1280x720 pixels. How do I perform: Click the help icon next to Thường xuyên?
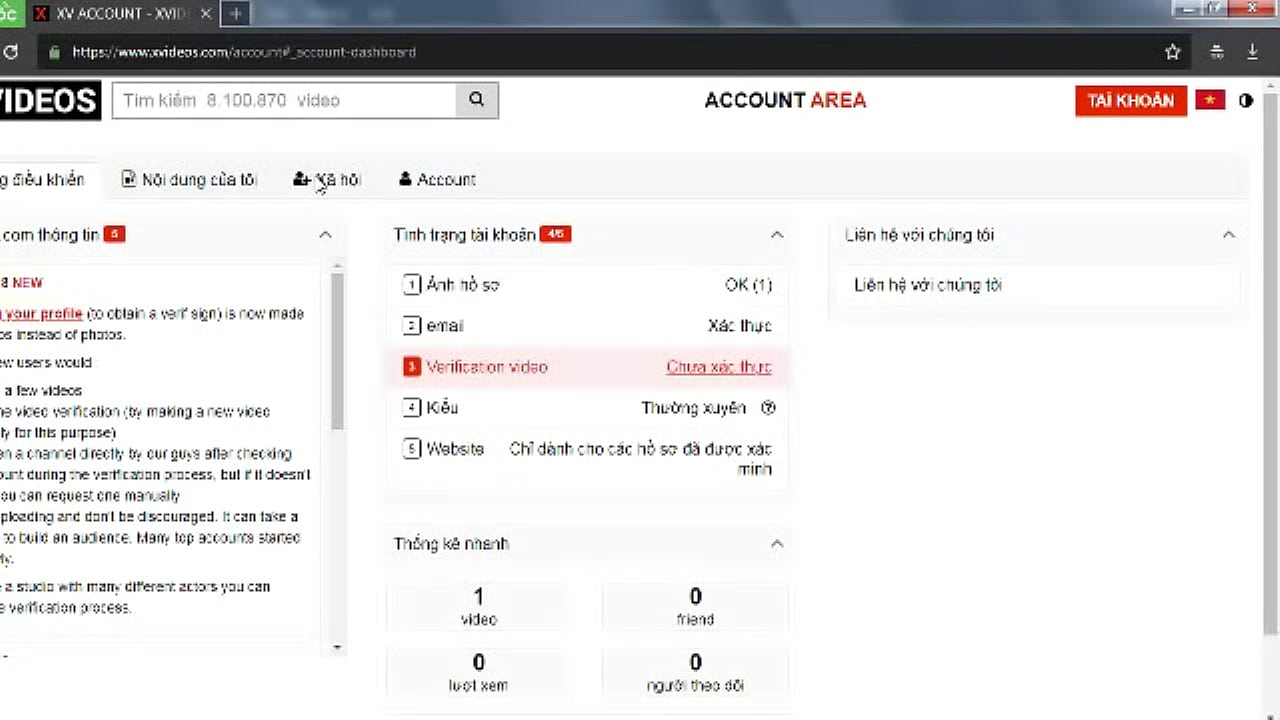pos(768,408)
